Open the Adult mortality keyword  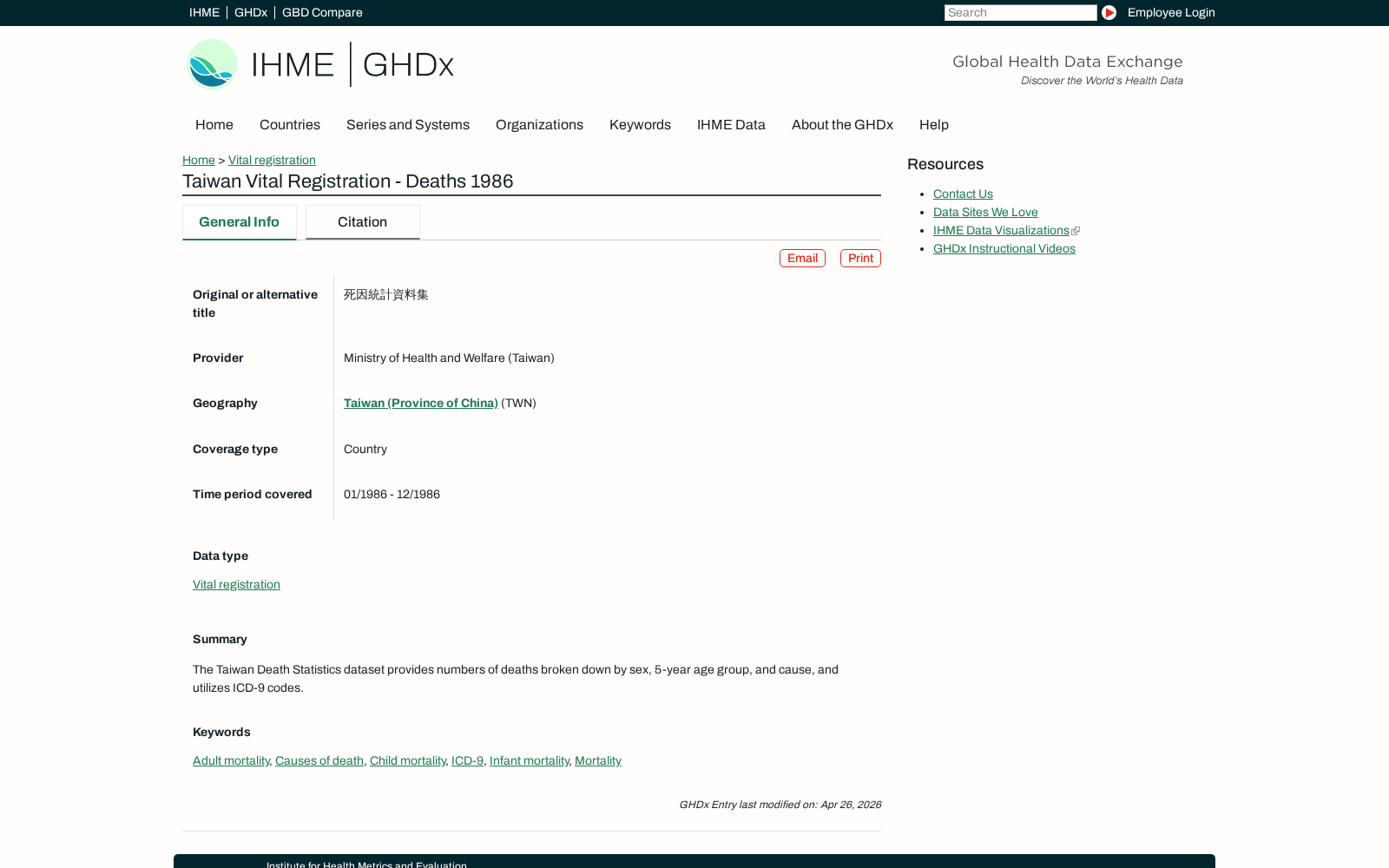(x=231, y=761)
